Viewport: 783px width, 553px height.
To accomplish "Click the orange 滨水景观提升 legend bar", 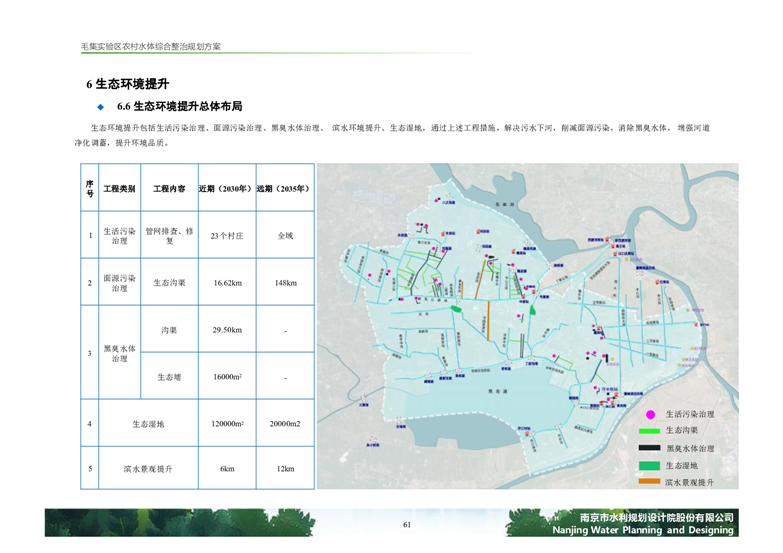I will point(650,482).
